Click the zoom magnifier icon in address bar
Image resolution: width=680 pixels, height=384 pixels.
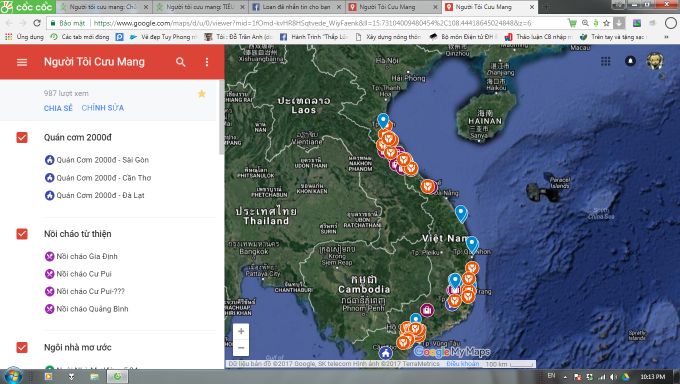pyautogui.click(x=585, y=23)
